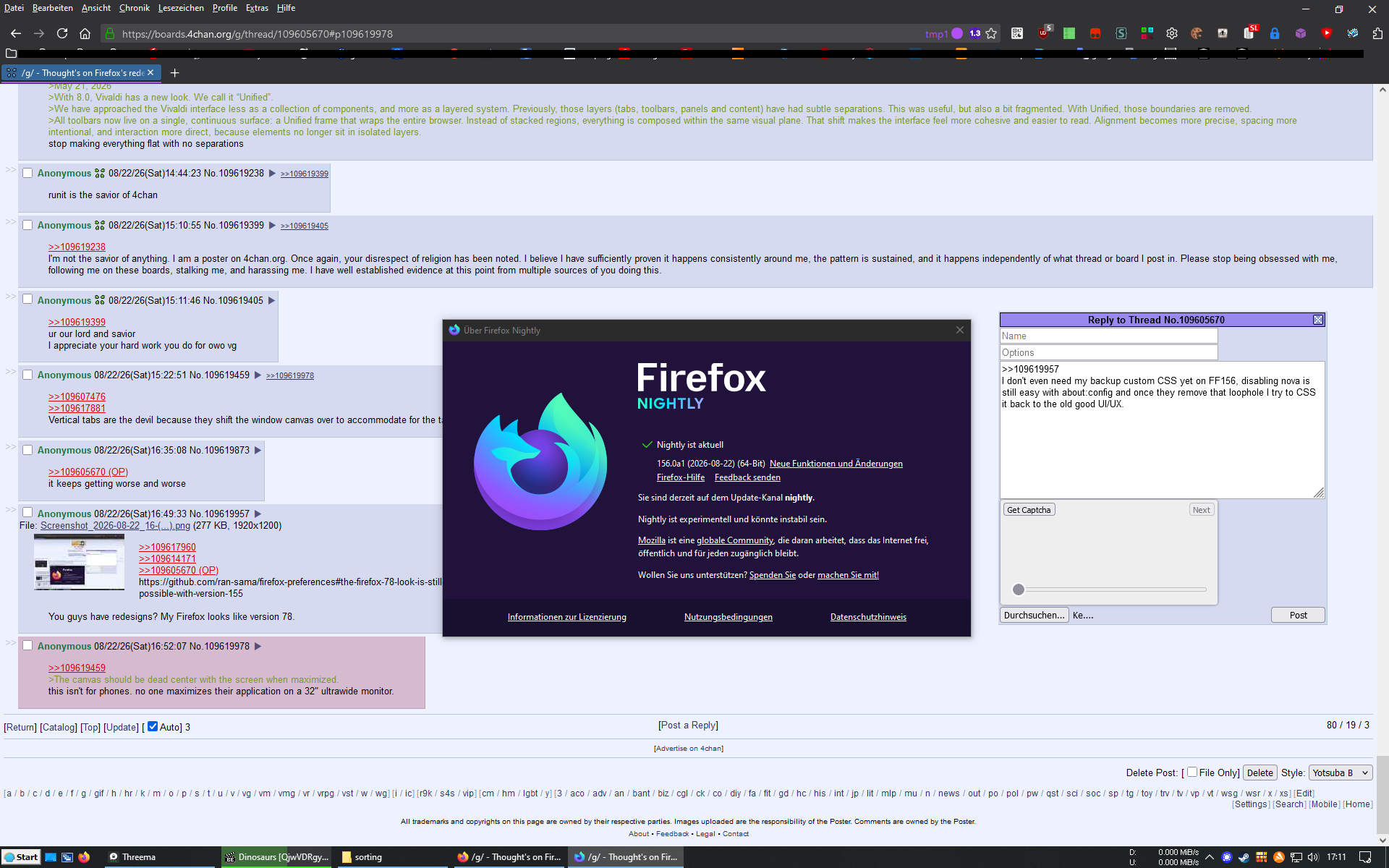Open the Extras menu
This screenshot has height=868, width=1389.
[257, 8]
